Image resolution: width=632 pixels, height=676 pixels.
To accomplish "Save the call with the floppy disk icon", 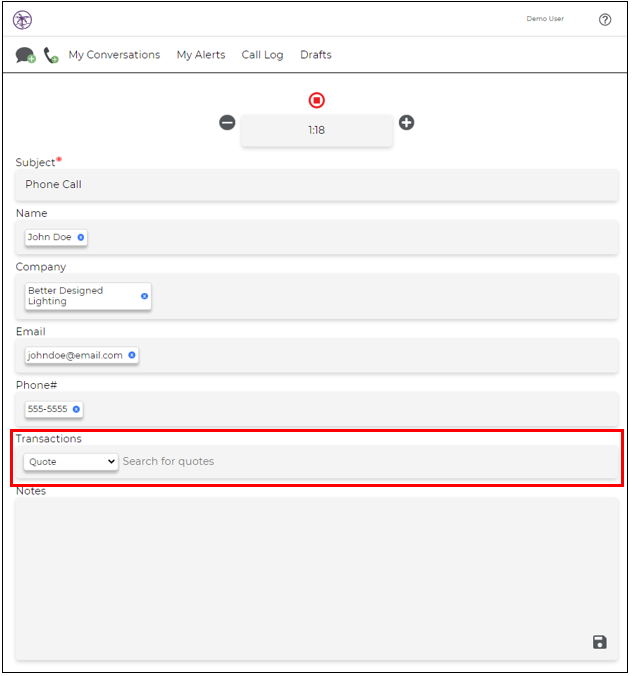I will pyautogui.click(x=600, y=642).
